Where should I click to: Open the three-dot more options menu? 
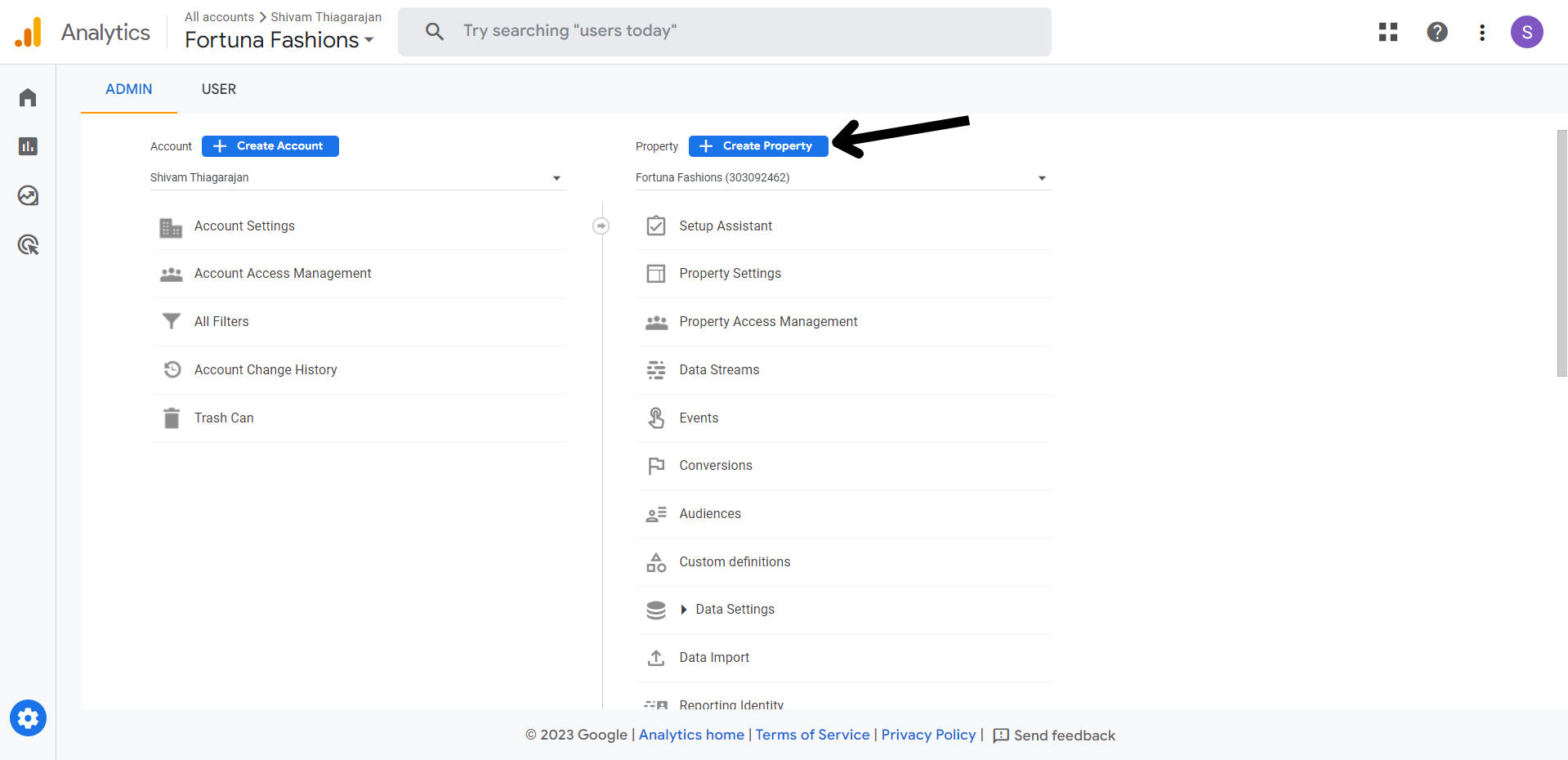pos(1481,32)
